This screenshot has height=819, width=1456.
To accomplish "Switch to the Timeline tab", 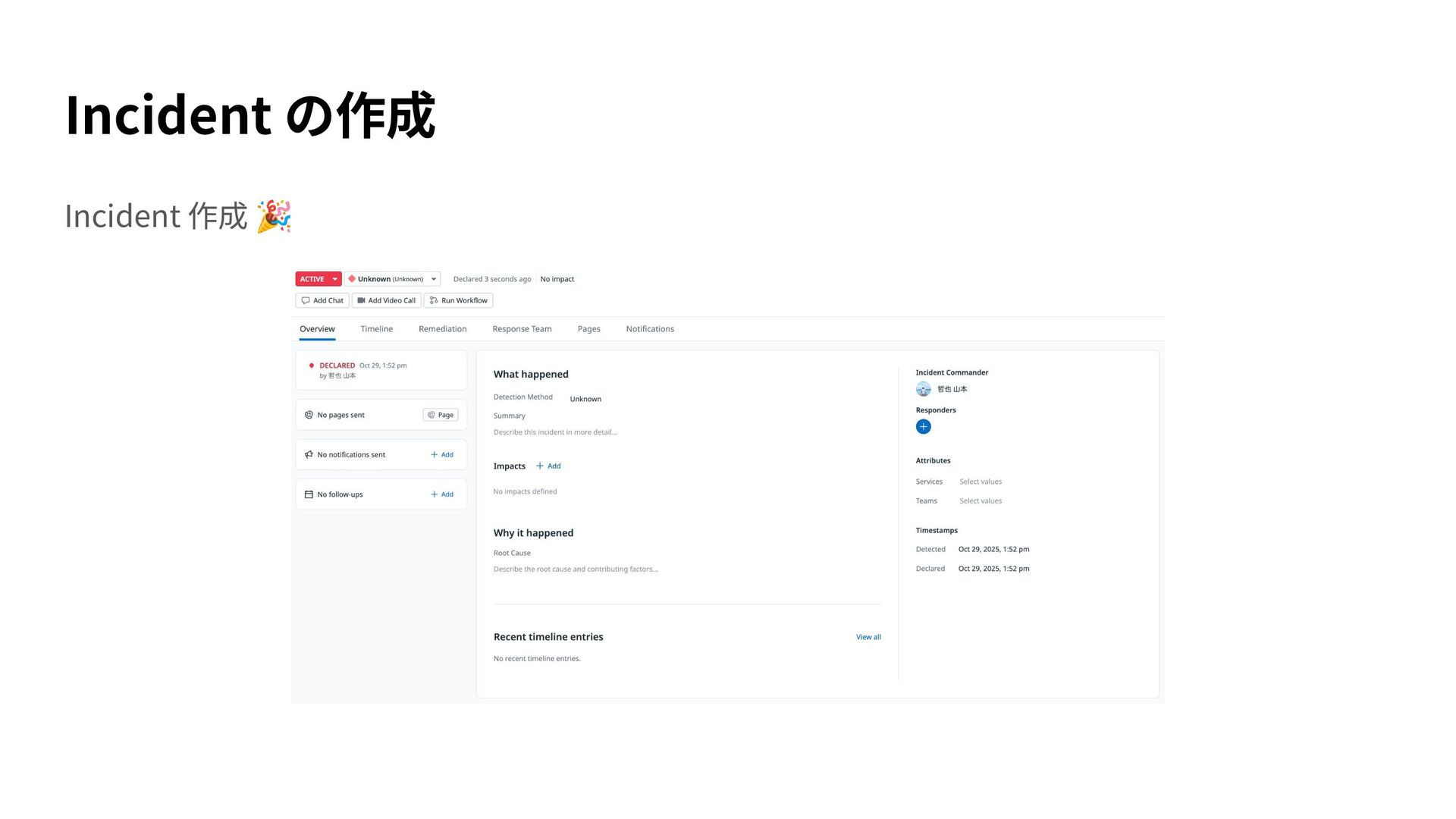I will click(376, 329).
